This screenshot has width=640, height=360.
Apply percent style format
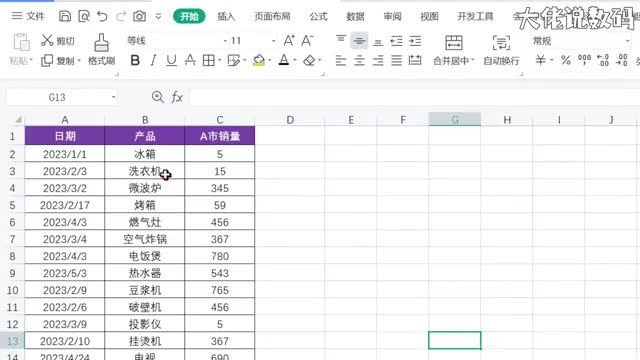click(x=566, y=60)
